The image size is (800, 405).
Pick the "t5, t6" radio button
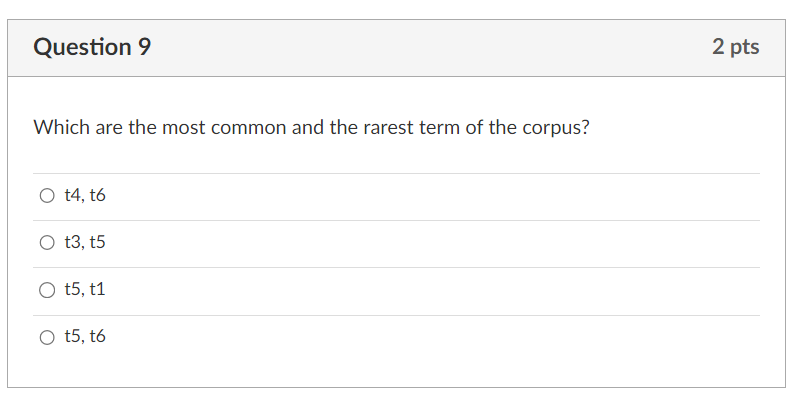click(x=47, y=338)
